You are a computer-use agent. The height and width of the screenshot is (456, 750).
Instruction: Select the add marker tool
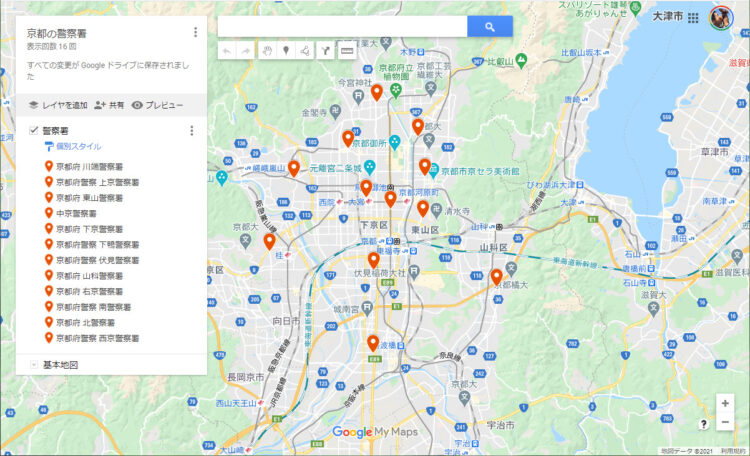tap(286, 51)
